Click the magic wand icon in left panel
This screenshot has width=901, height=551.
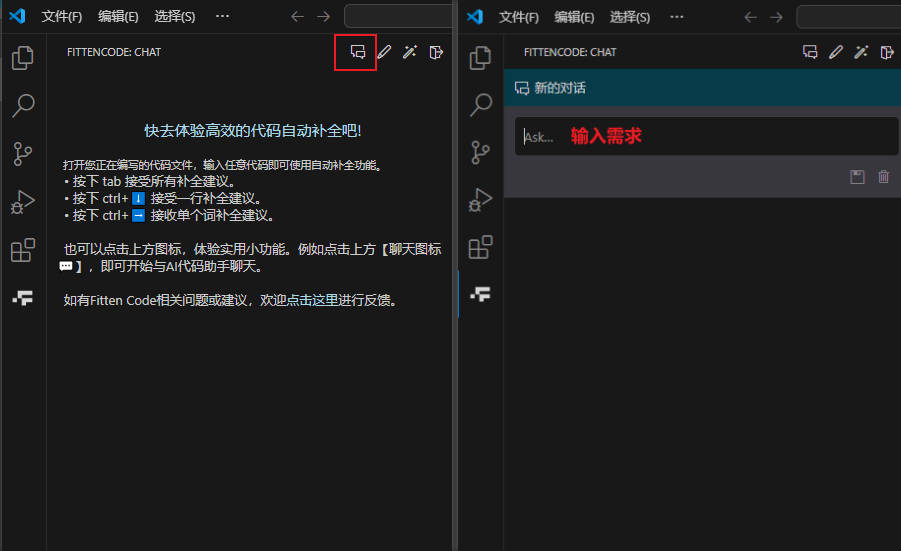click(x=410, y=52)
